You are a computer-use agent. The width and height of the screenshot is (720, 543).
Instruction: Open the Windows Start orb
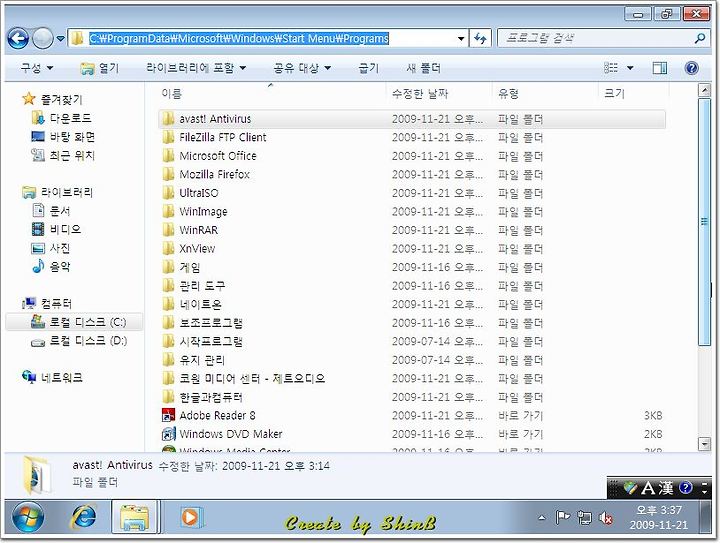[28, 517]
